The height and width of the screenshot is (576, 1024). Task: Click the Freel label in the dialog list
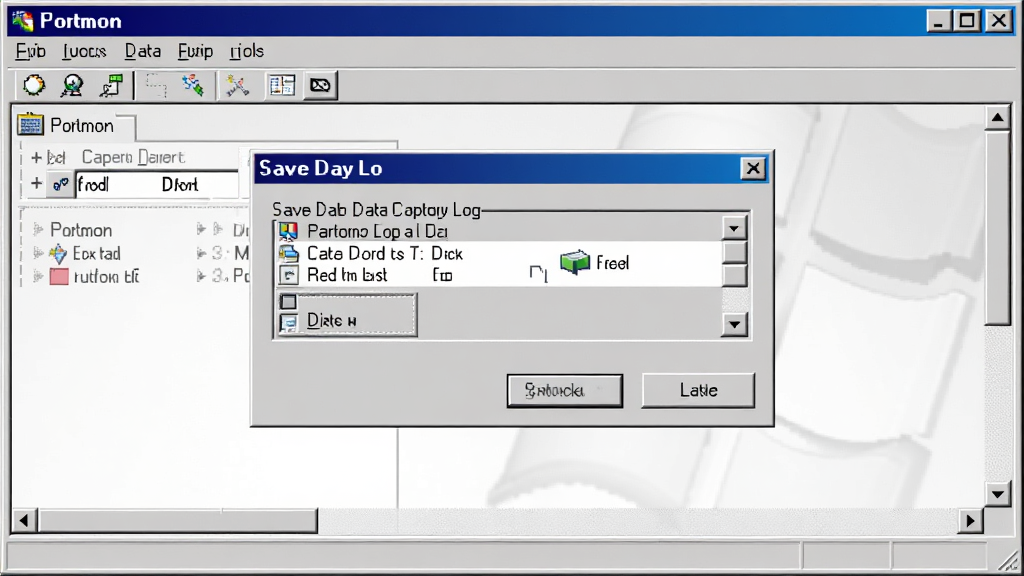tap(613, 263)
